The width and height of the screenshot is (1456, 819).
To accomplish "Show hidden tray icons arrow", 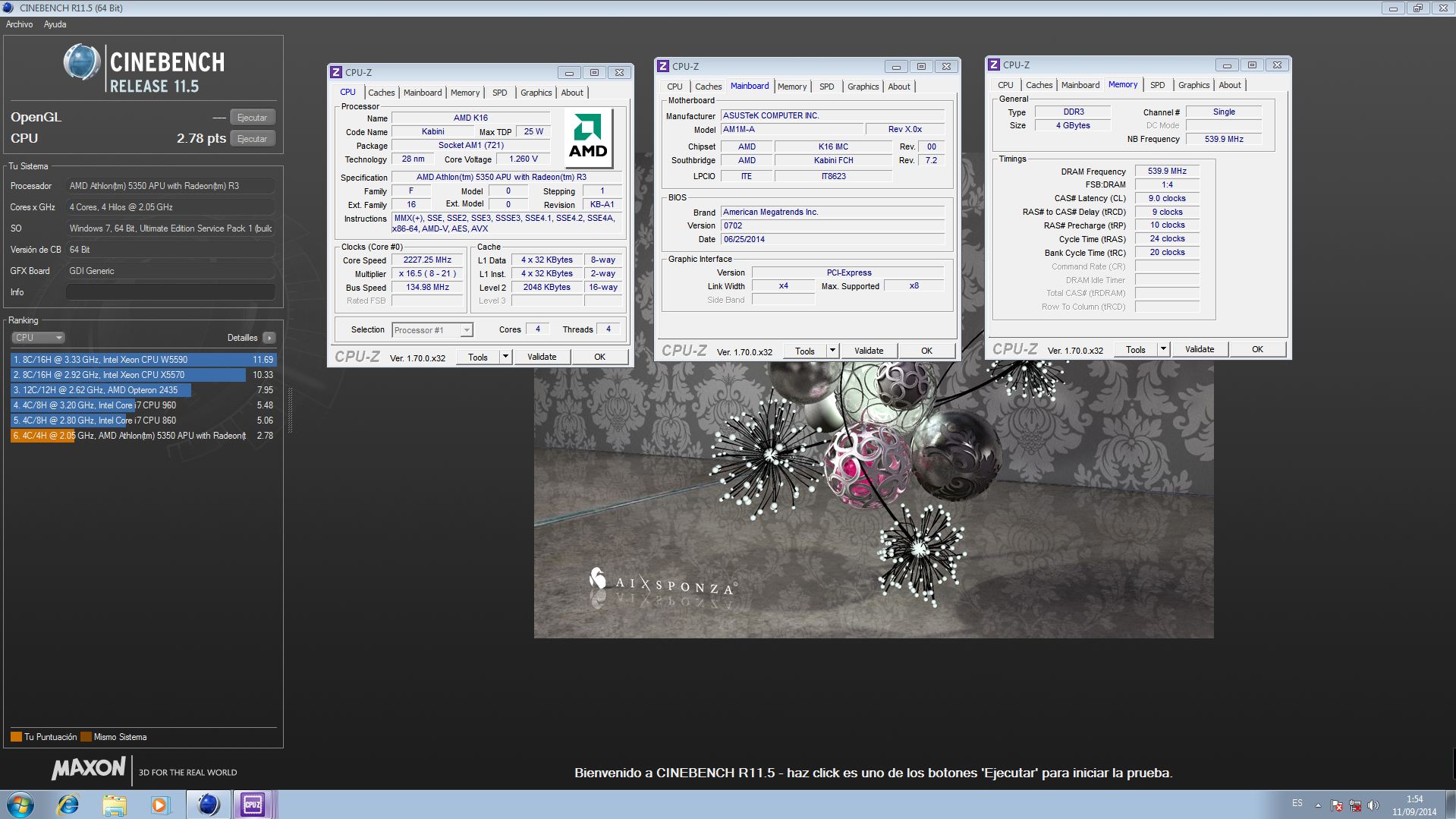I will 1318,805.
